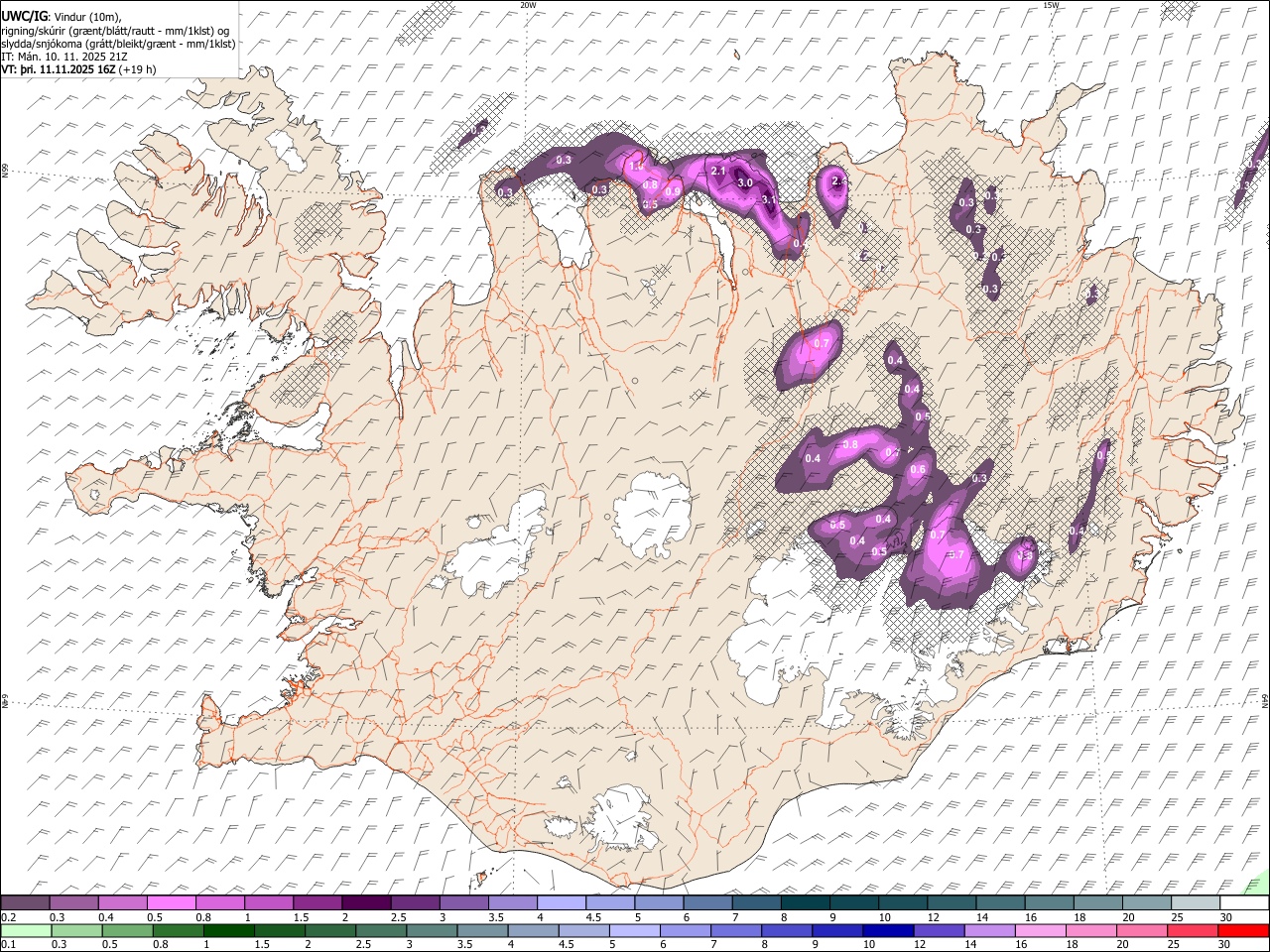Click the deep navy swatch above bottom label 10
Viewport: 1270px width, 952px height.
[886, 930]
